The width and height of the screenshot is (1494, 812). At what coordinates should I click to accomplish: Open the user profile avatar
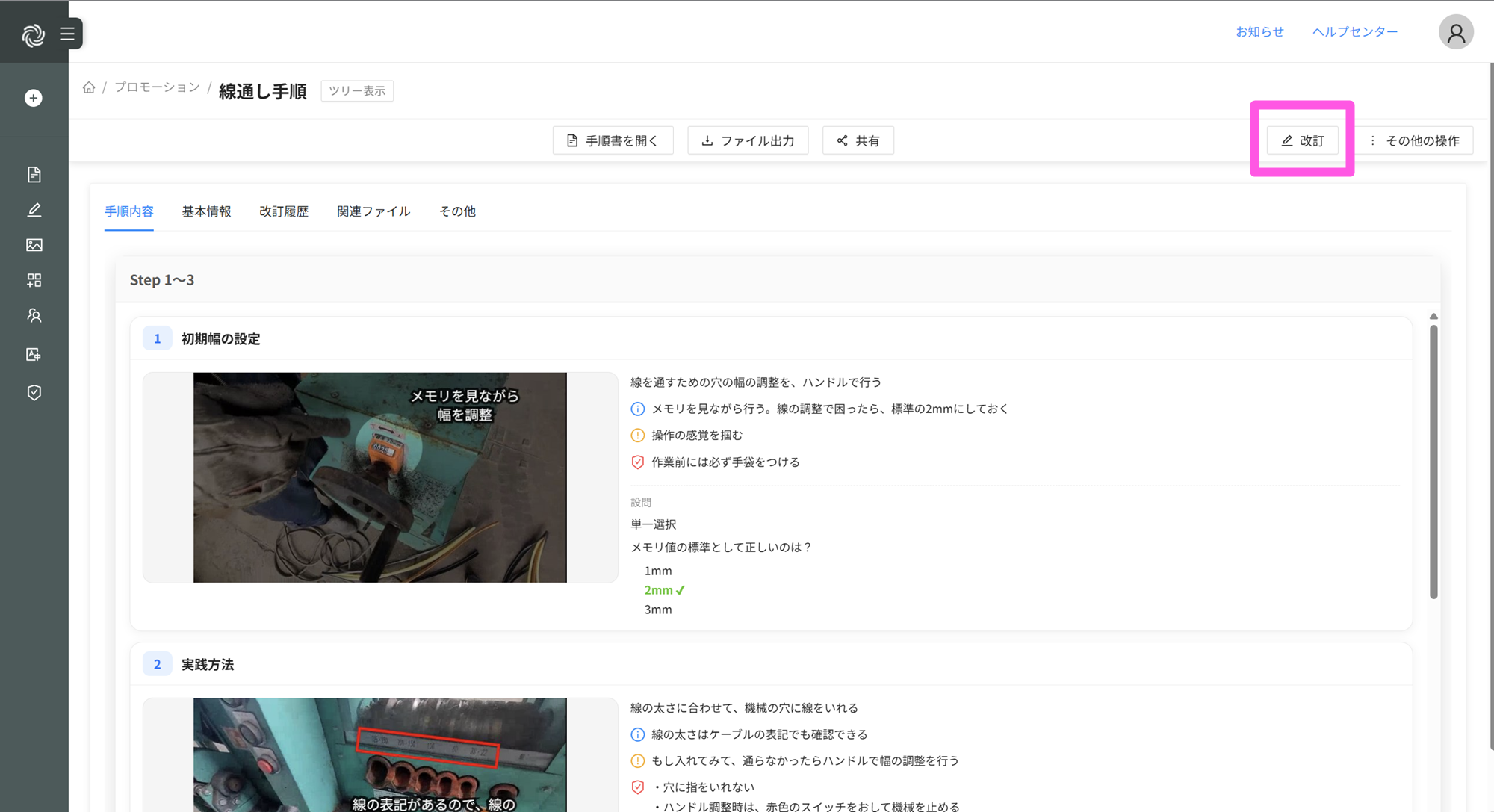pyautogui.click(x=1455, y=32)
